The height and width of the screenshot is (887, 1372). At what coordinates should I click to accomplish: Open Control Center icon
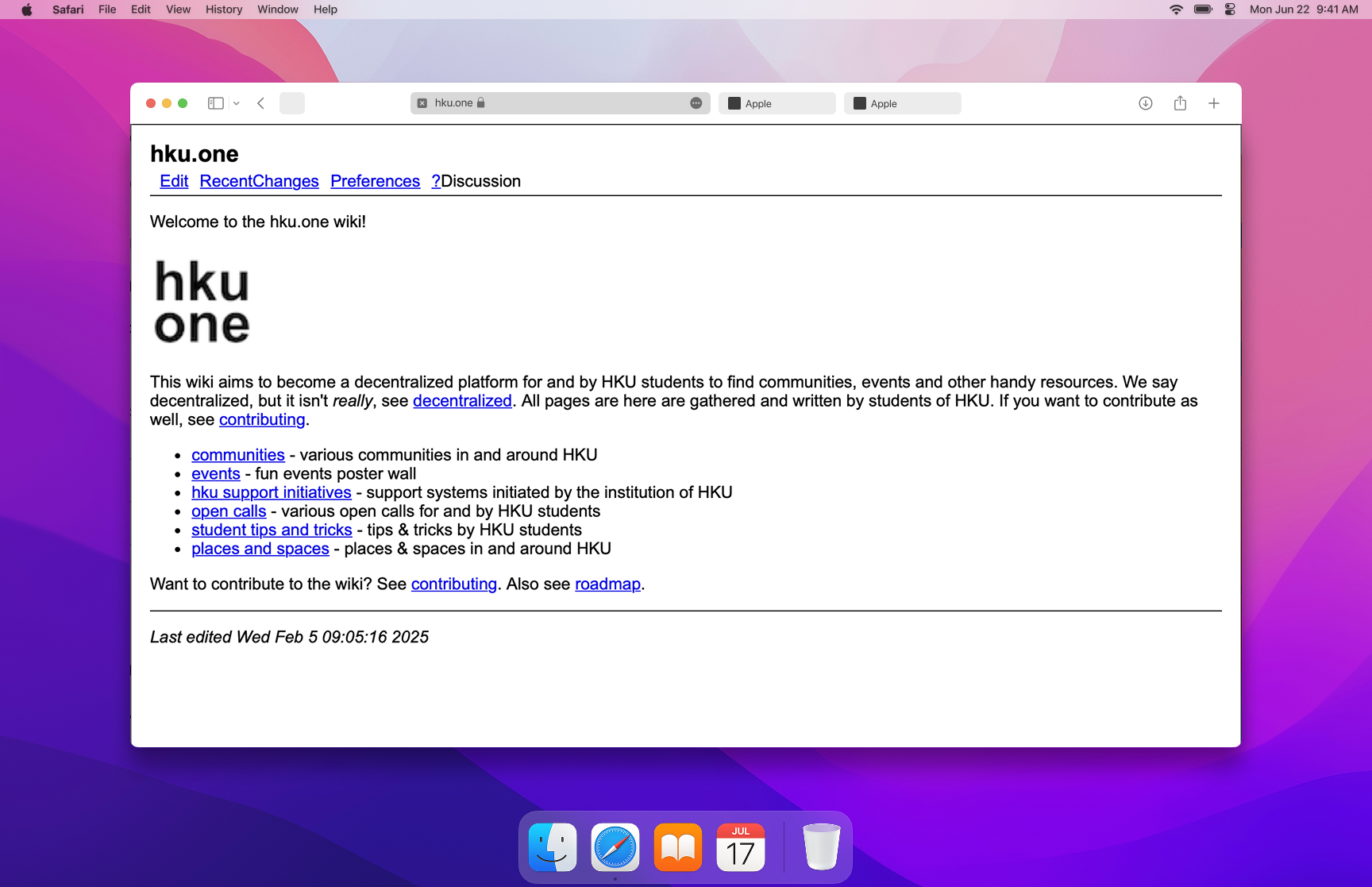point(1230,10)
